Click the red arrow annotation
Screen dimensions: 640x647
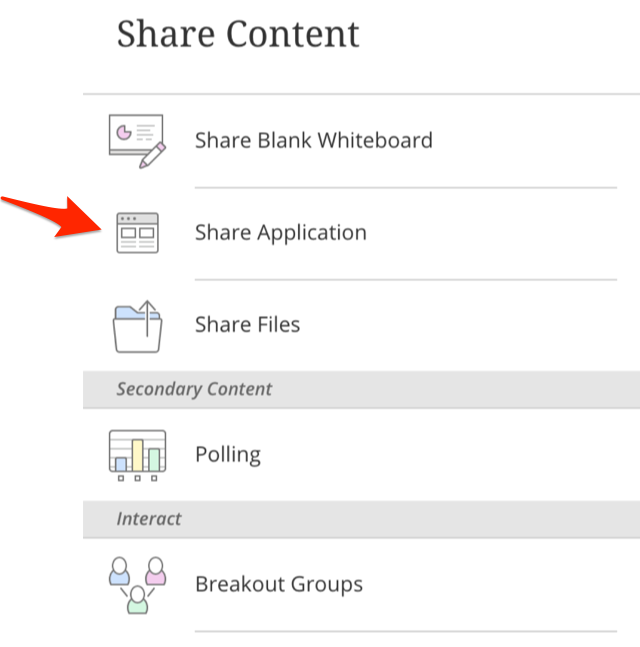click(x=52, y=217)
